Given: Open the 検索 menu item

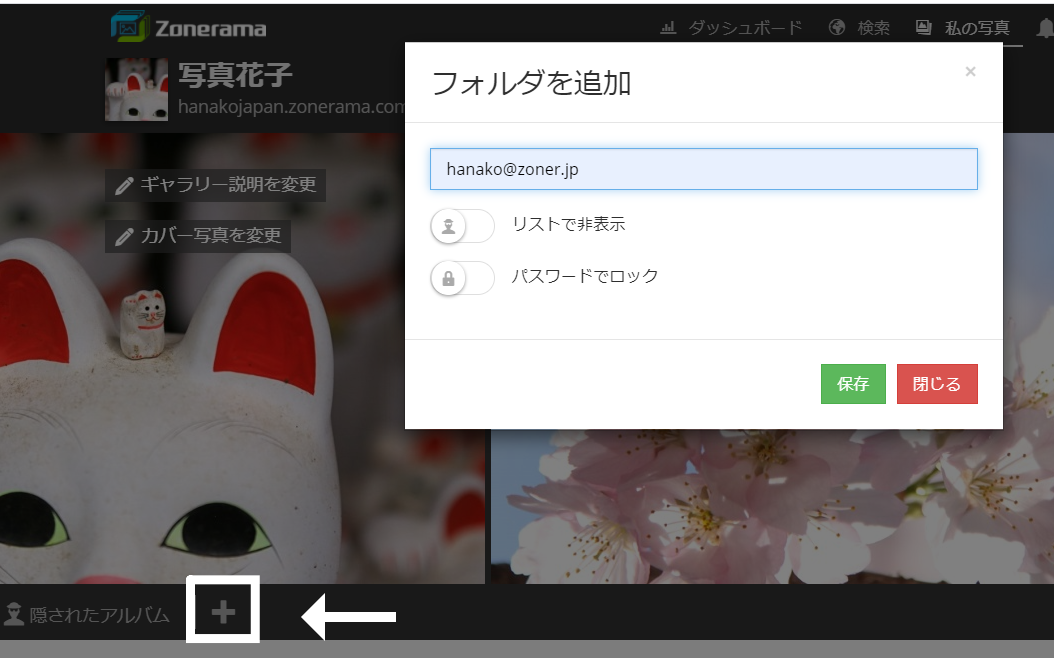Looking at the screenshot, I should (x=873, y=28).
